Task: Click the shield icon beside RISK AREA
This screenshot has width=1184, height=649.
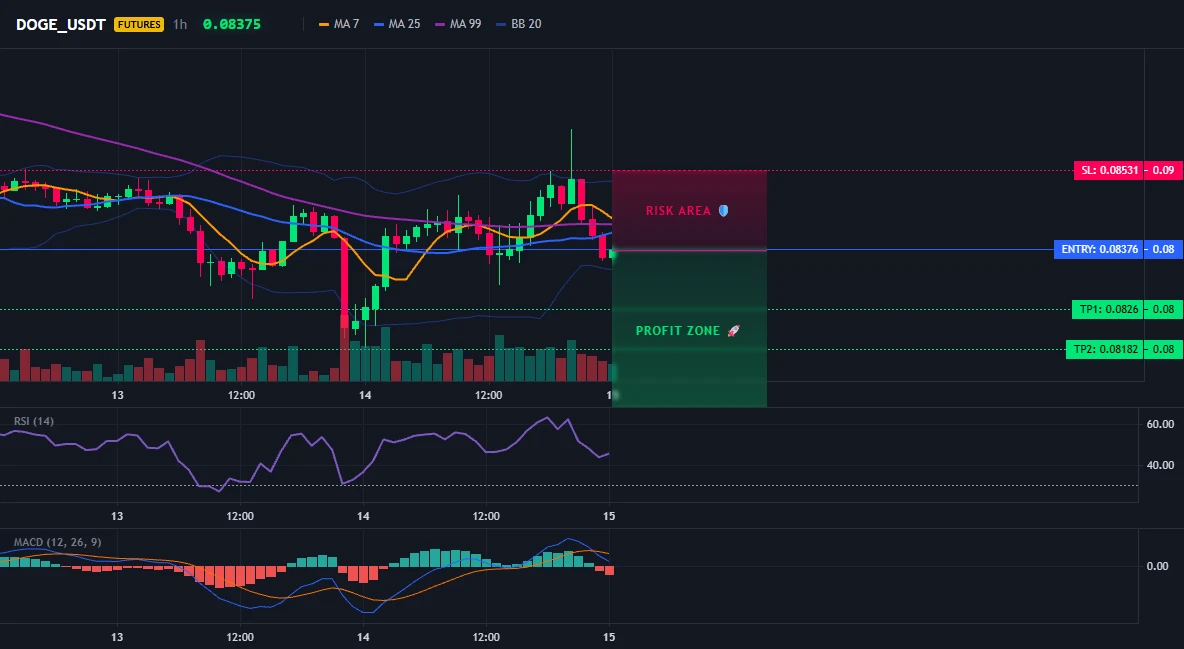Action: [x=723, y=211]
